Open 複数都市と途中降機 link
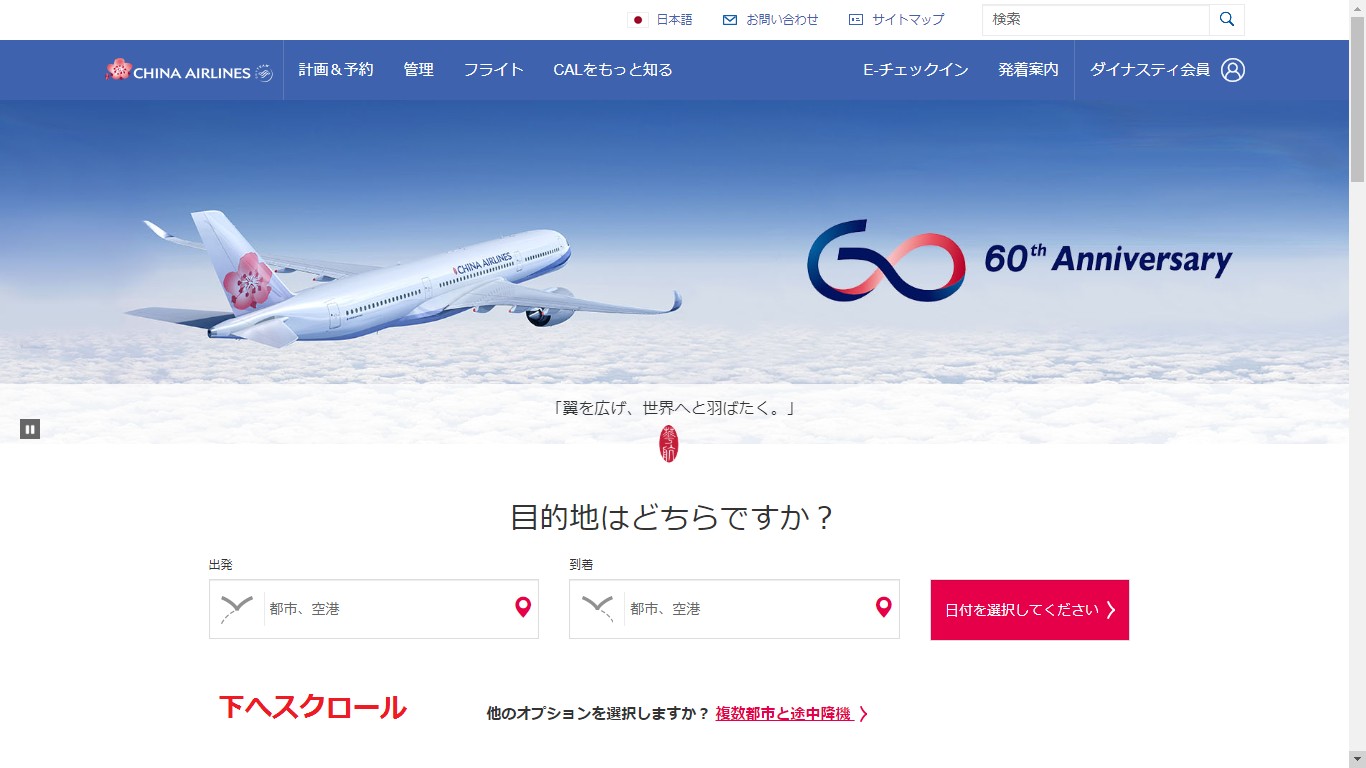 click(x=784, y=714)
